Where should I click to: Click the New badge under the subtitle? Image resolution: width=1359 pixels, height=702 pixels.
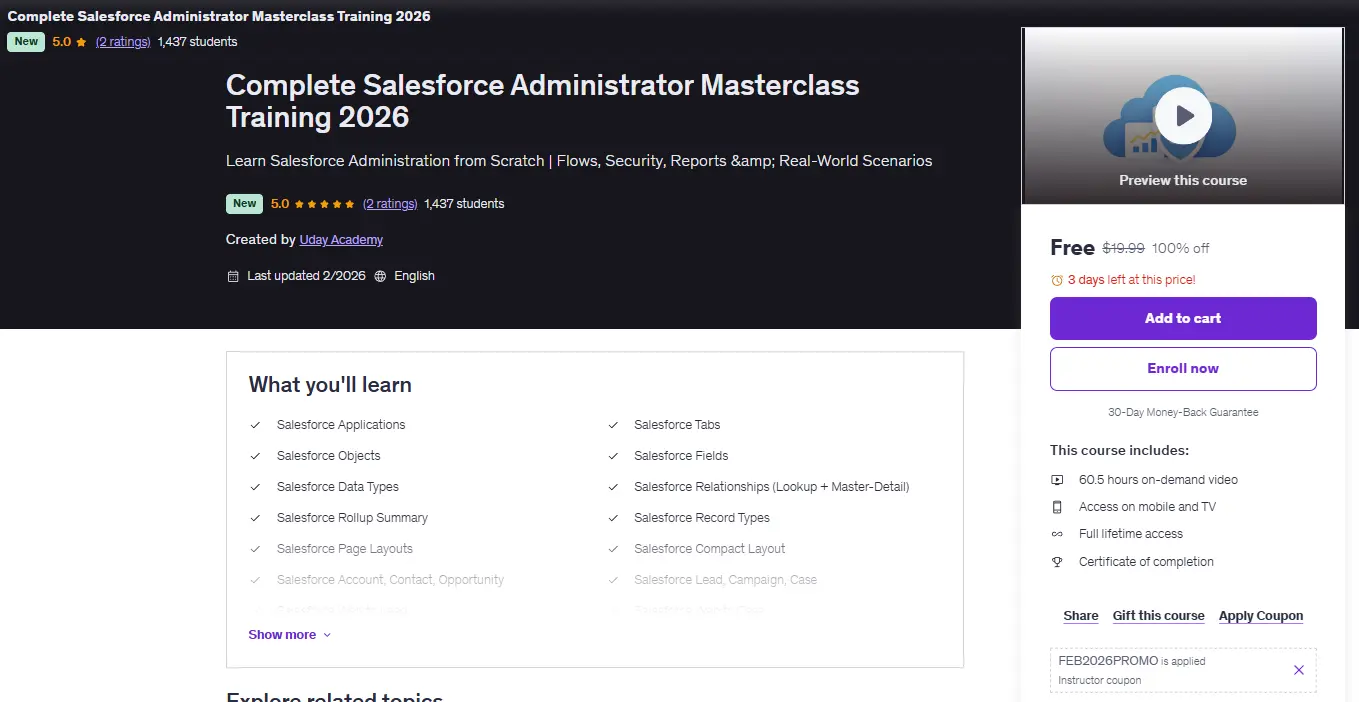pos(245,204)
